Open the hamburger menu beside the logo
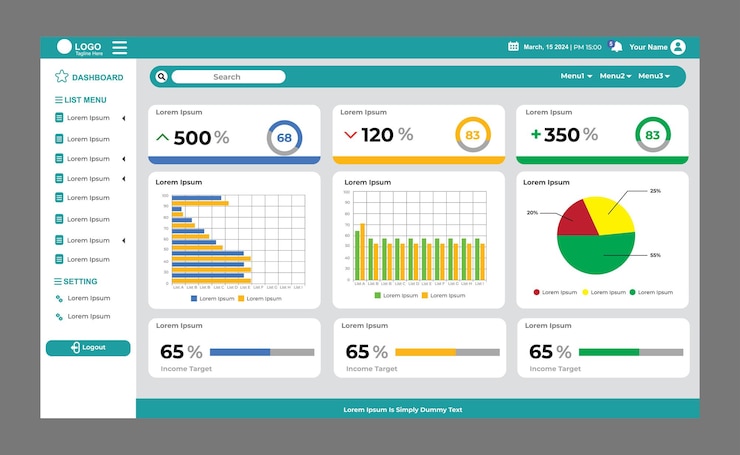This screenshot has width=740, height=455. [x=119, y=47]
